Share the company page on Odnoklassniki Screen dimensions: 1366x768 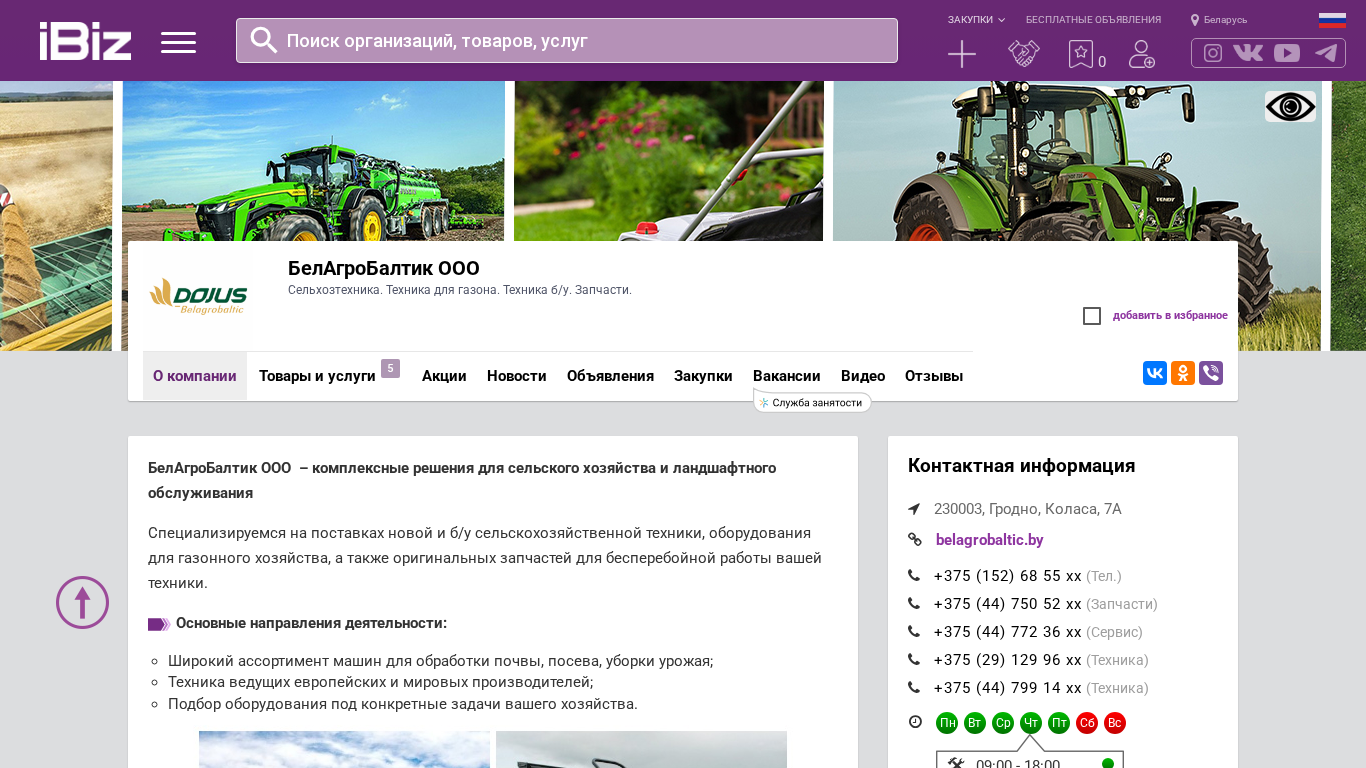(1183, 373)
